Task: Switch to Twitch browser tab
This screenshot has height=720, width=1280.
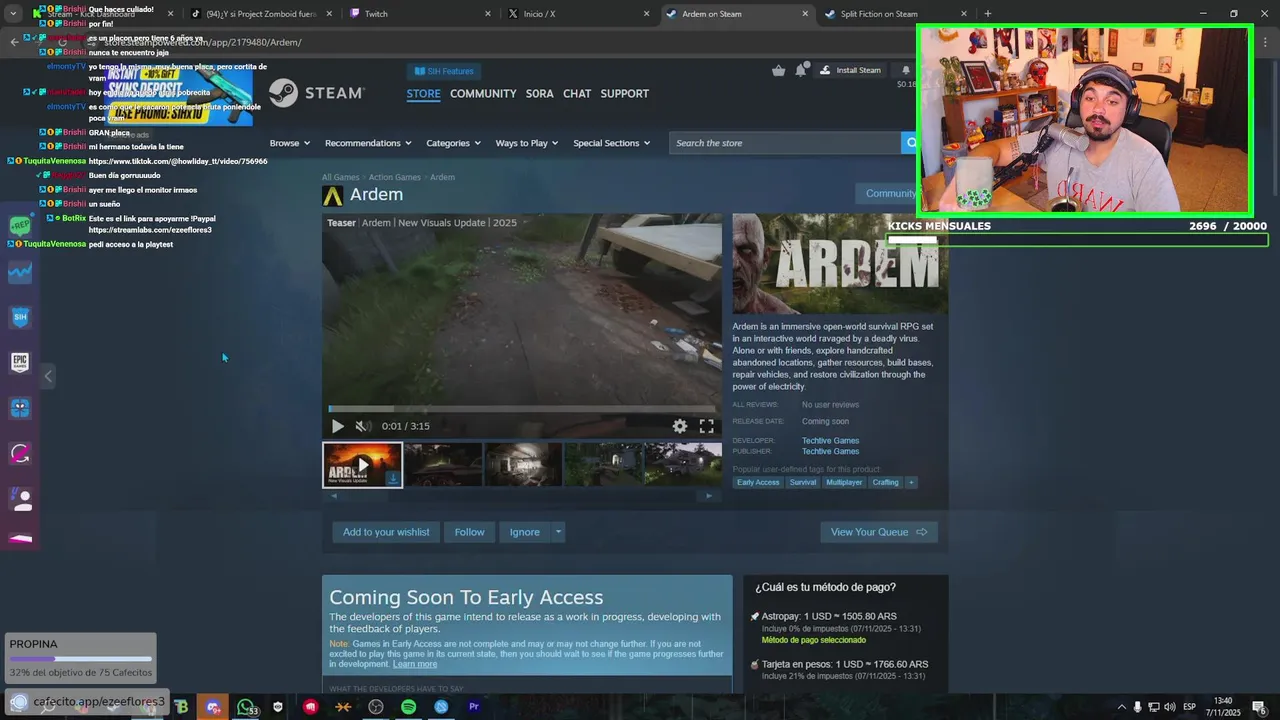Action: pyautogui.click(x=418, y=14)
